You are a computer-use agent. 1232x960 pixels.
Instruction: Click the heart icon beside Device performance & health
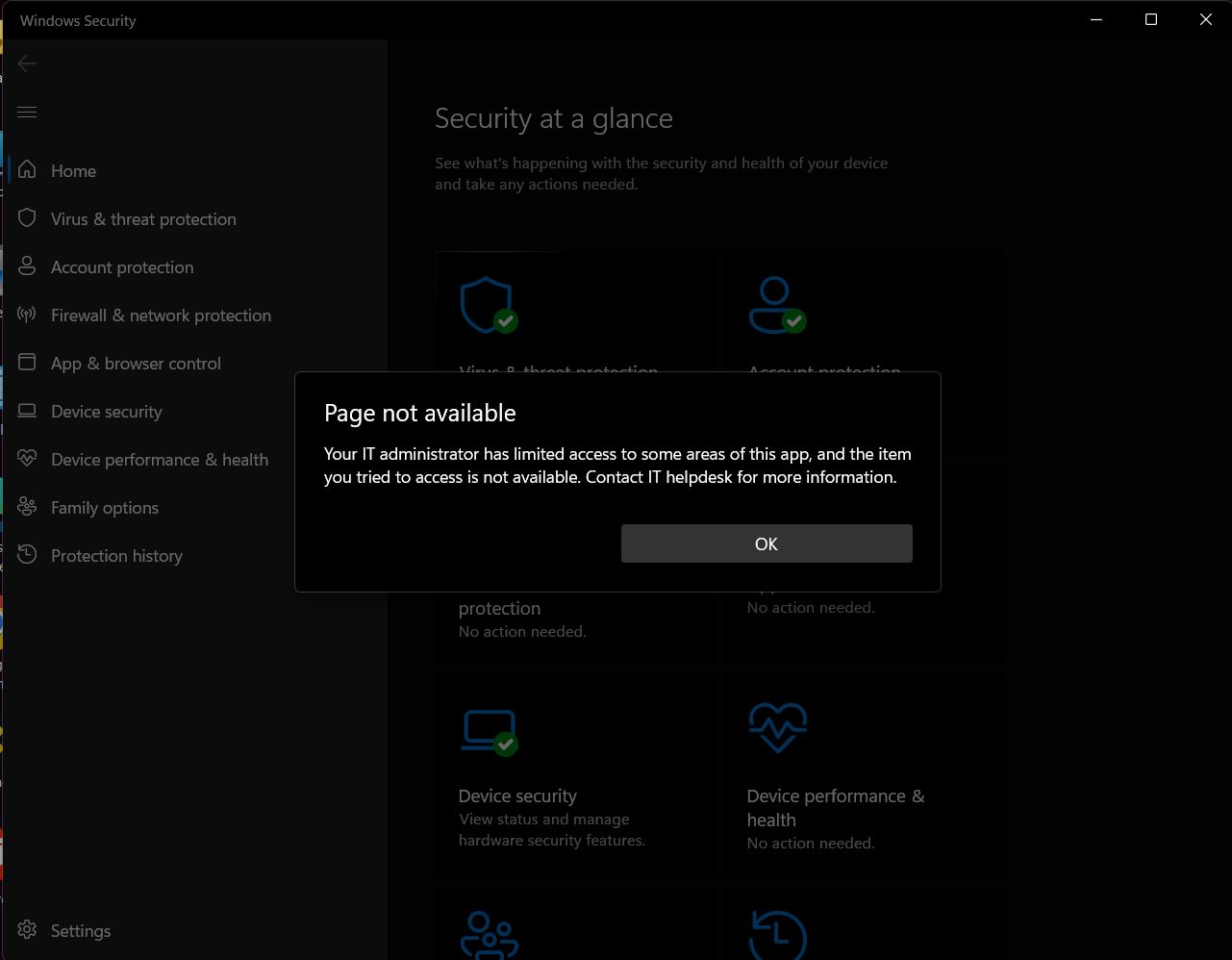click(x=27, y=459)
